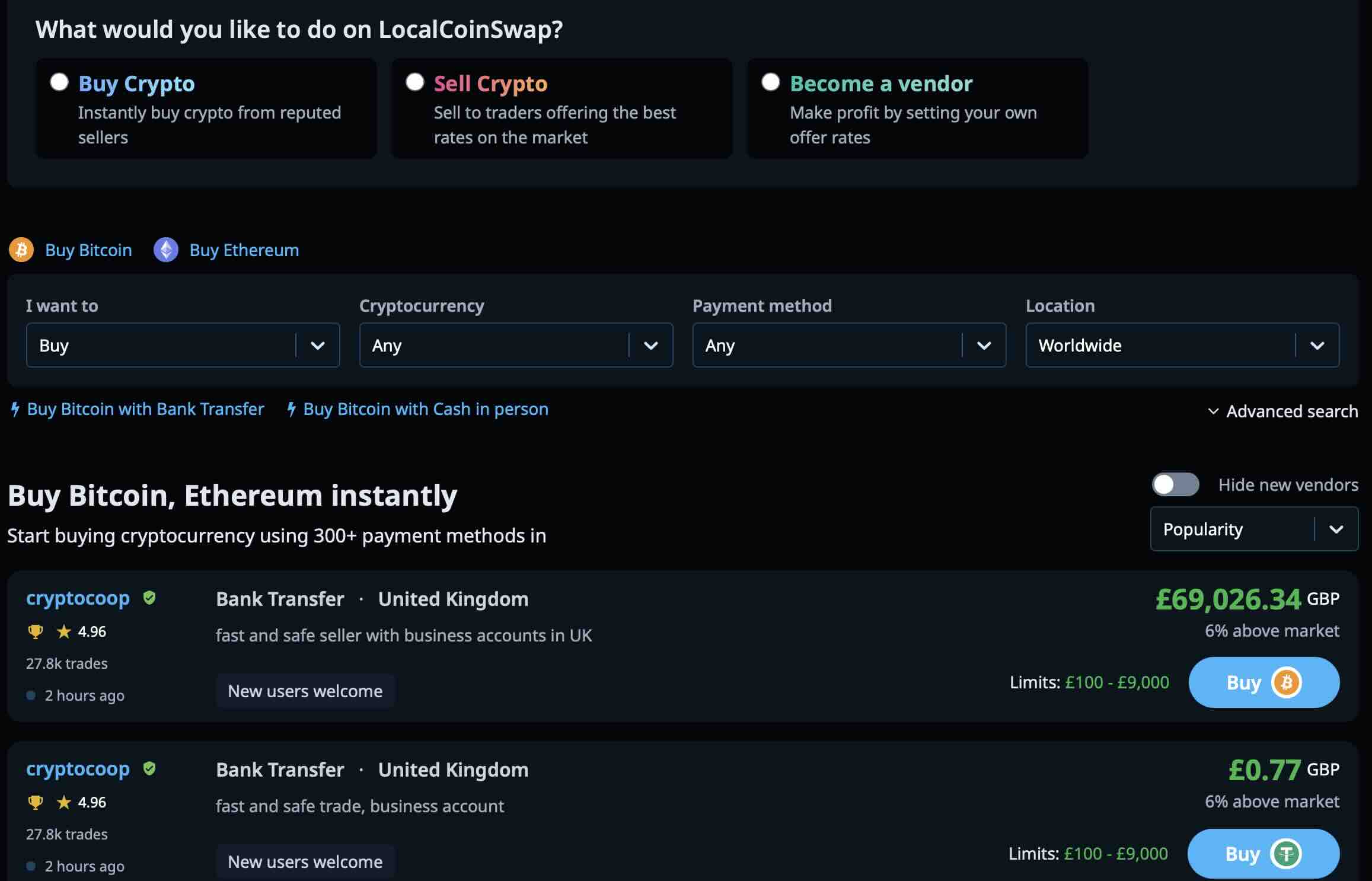Click the green verified badge next to cryptocoop
This screenshot has height=881, width=1372.
(x=148, y=598)
